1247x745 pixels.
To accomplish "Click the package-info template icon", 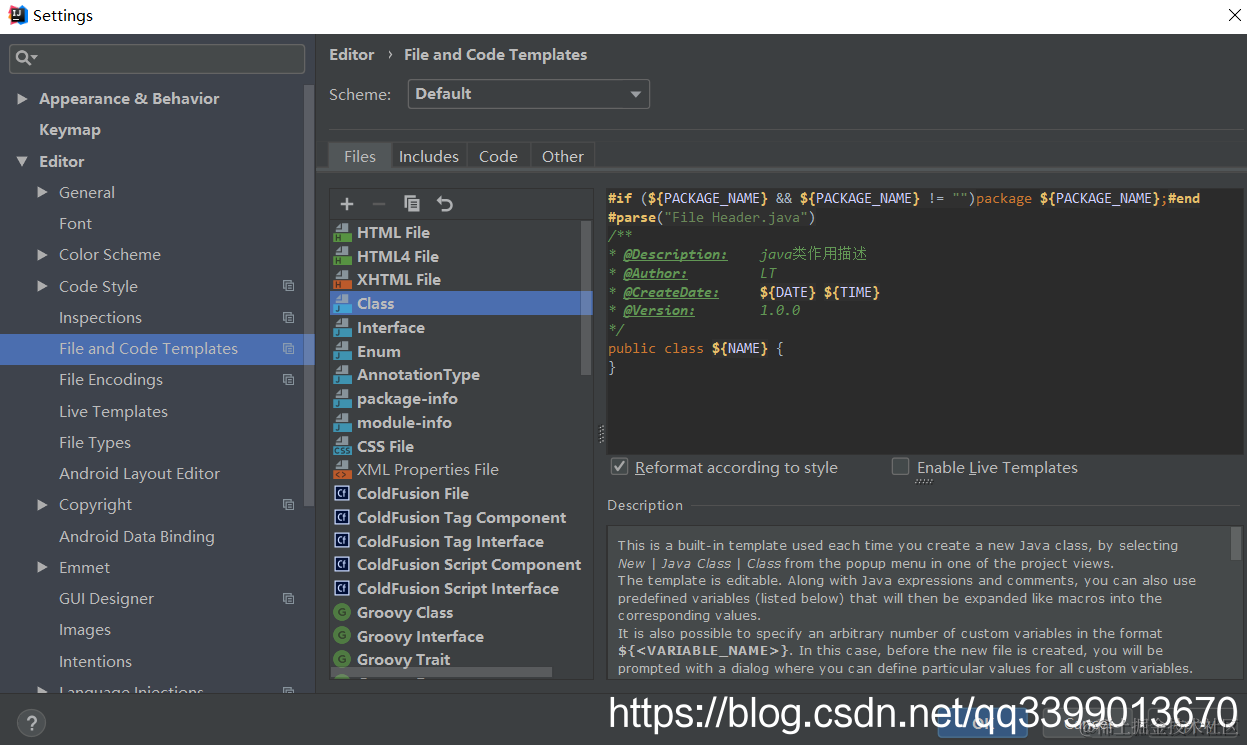I will pyautogui.click(x=342, y=399).
